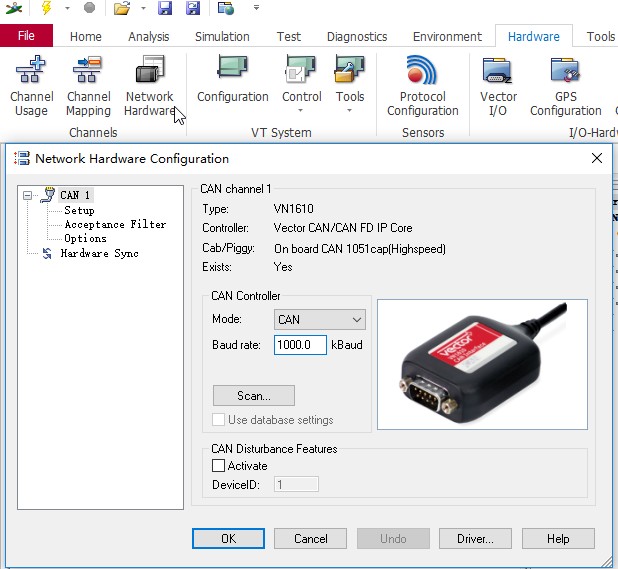Image resolution: width=618 pixels, height=569 pixels.
Task: Open the CAN Controller Mode dropdown
Action: point(320,319)
